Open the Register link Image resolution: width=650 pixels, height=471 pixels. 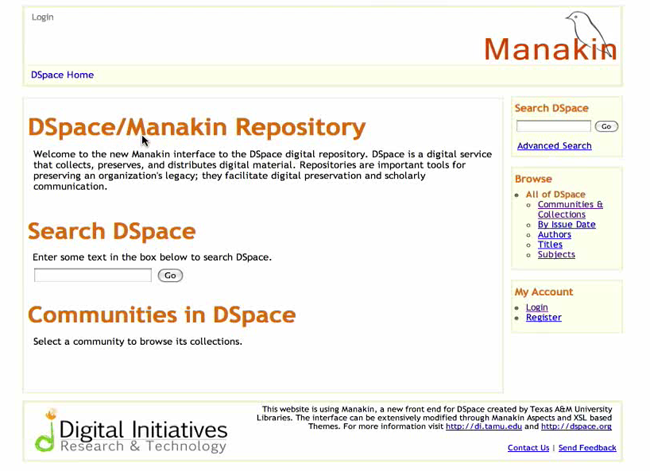pyautogui.click(x=543, y=317)
